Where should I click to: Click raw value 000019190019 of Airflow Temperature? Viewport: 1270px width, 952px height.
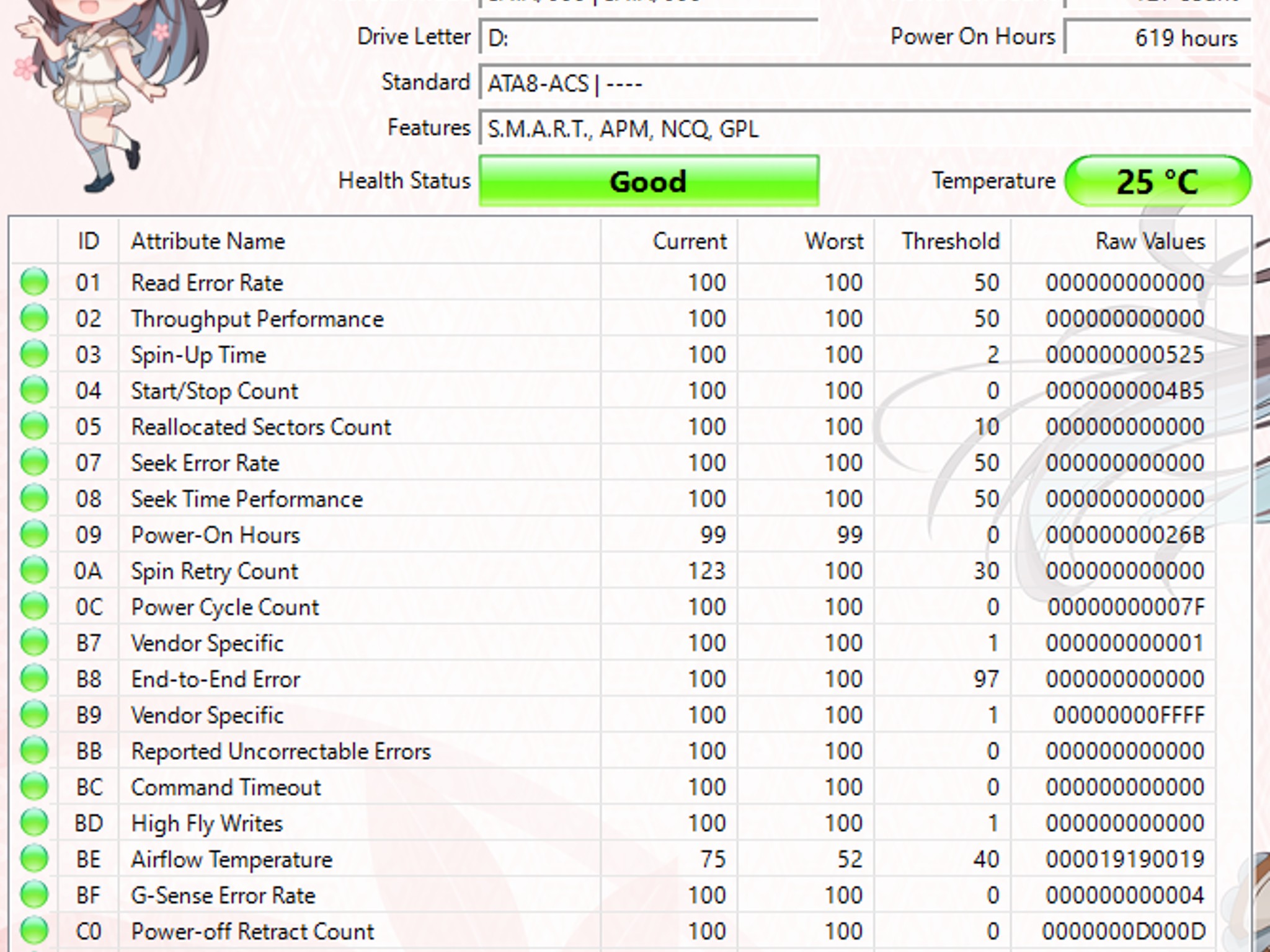pos(1125,859)
